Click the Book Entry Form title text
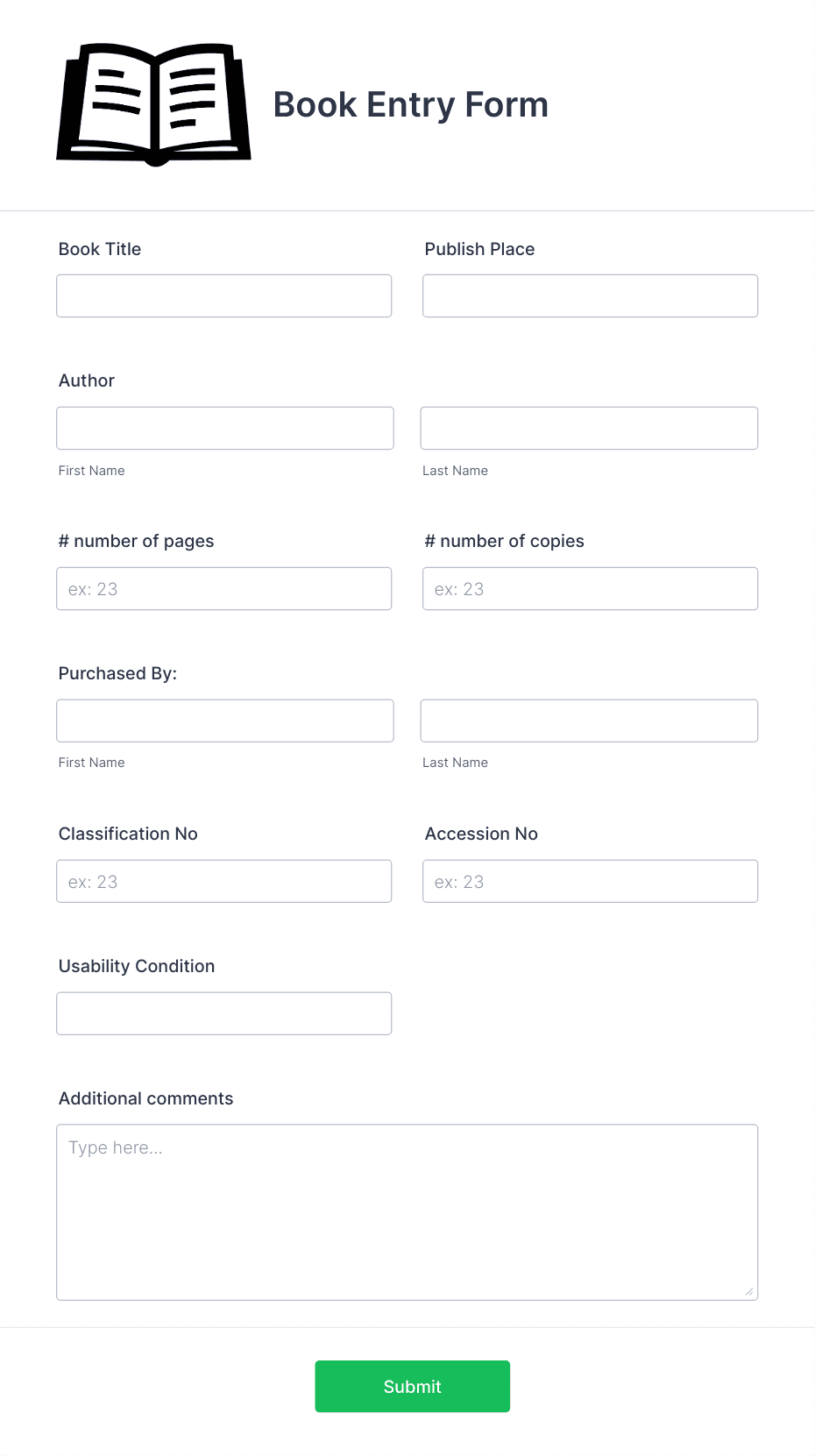 coord(410,104)
